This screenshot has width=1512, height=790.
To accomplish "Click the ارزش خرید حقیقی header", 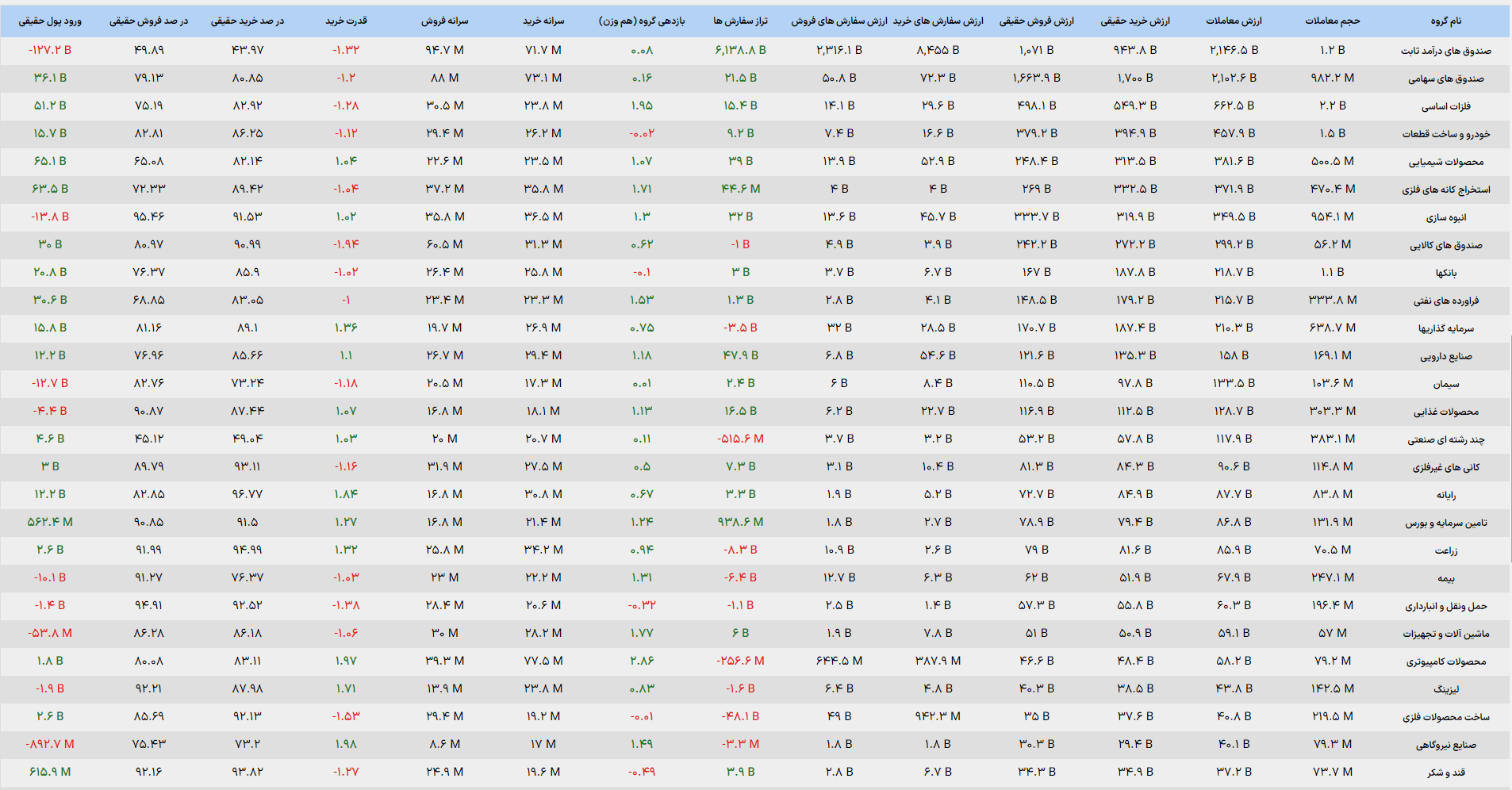I will pyautogui.click(x=1134, y=21).
